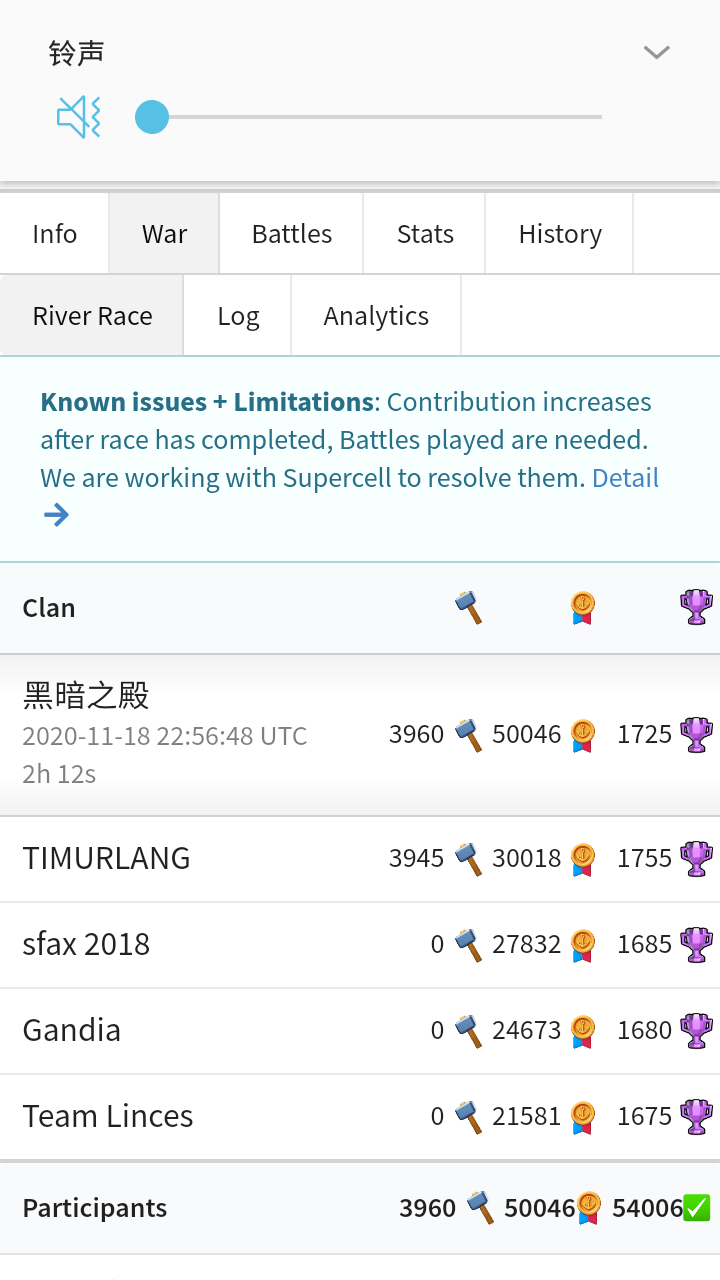Click the purple trophy column header
The width and height of the screenshot is (720, 1280).
point(696,607)
